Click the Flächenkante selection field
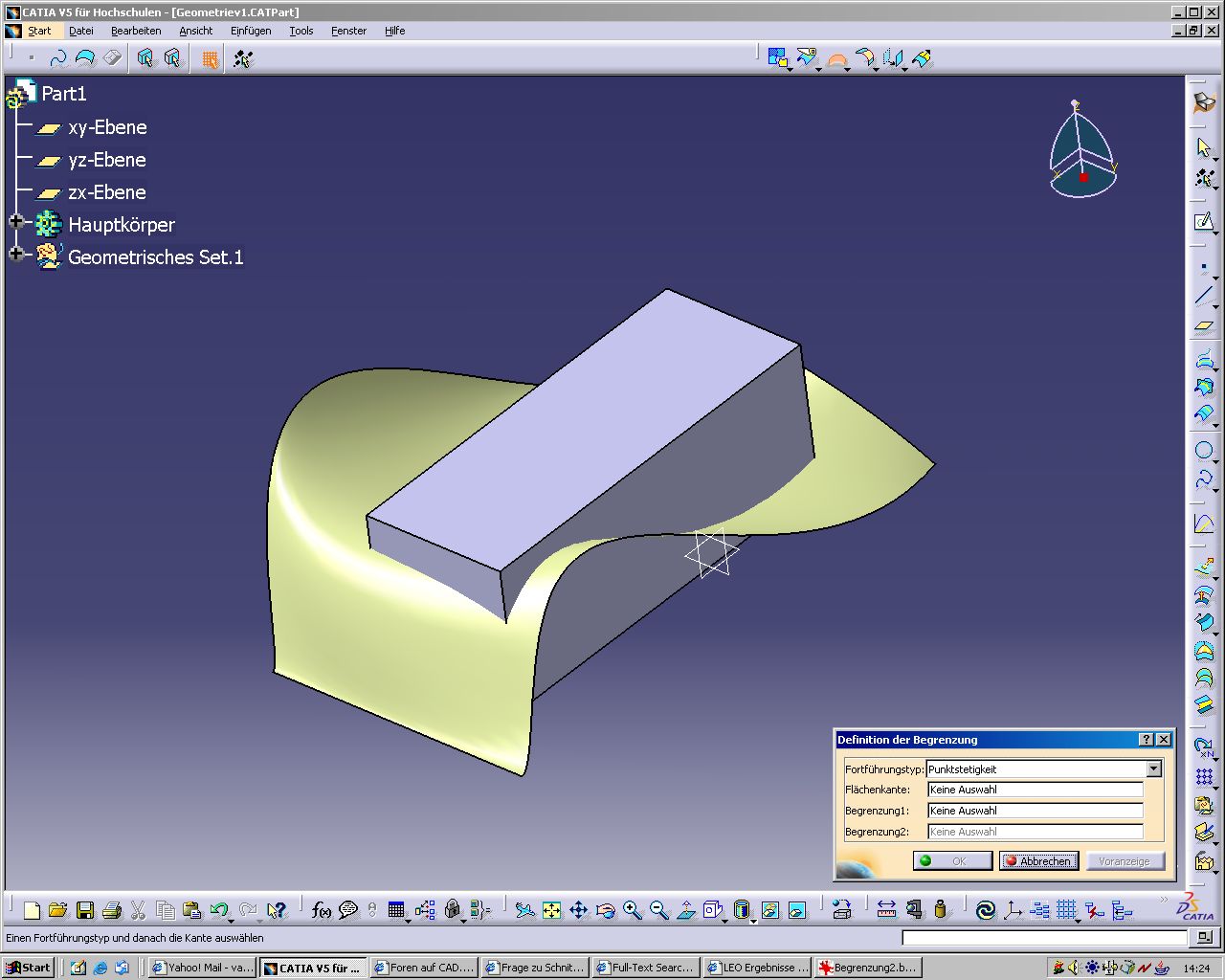 click(x=1036, y=790)
